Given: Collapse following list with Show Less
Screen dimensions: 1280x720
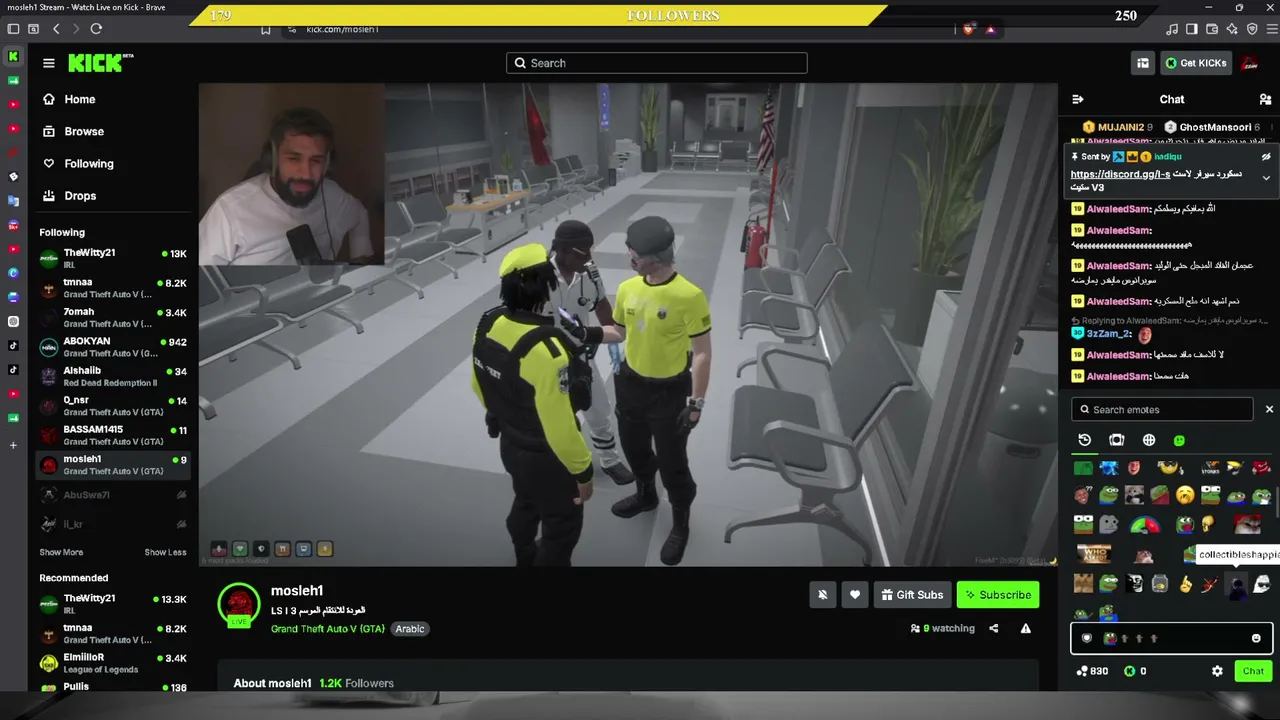Looking at the screenshot, I should point(165,552).
